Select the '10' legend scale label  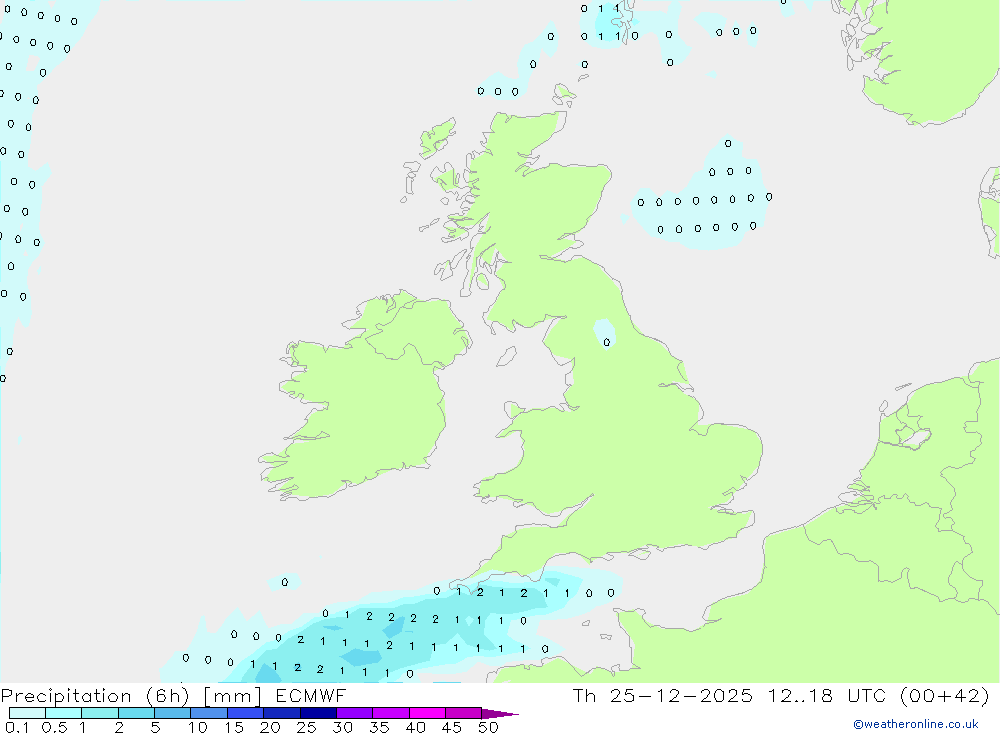coord(198,727)
